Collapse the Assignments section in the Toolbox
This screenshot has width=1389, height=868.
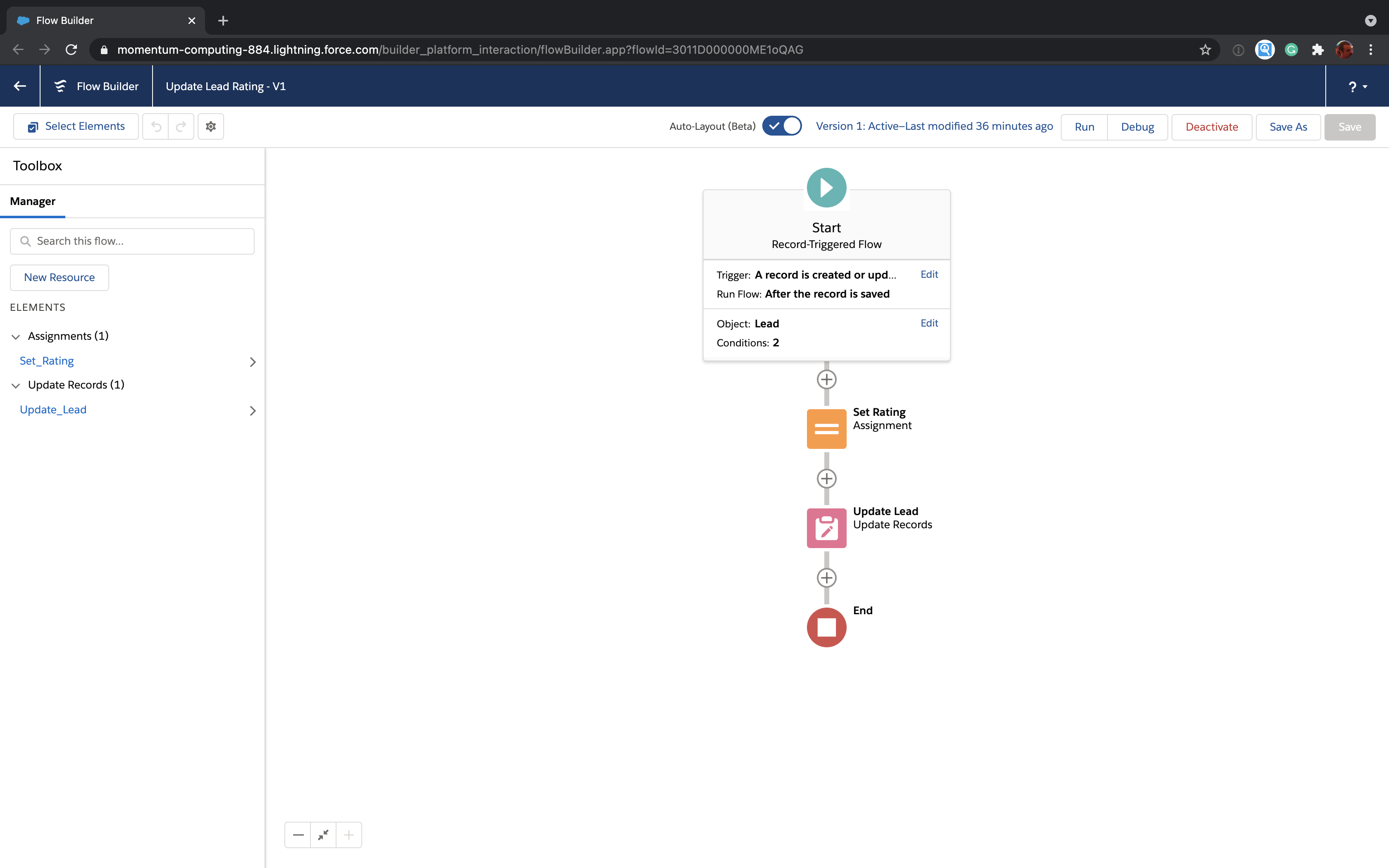(16, 336)
